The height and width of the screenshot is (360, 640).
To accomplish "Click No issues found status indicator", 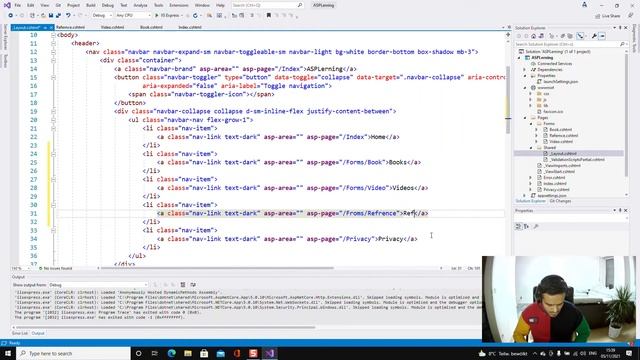I will (56, 268).
